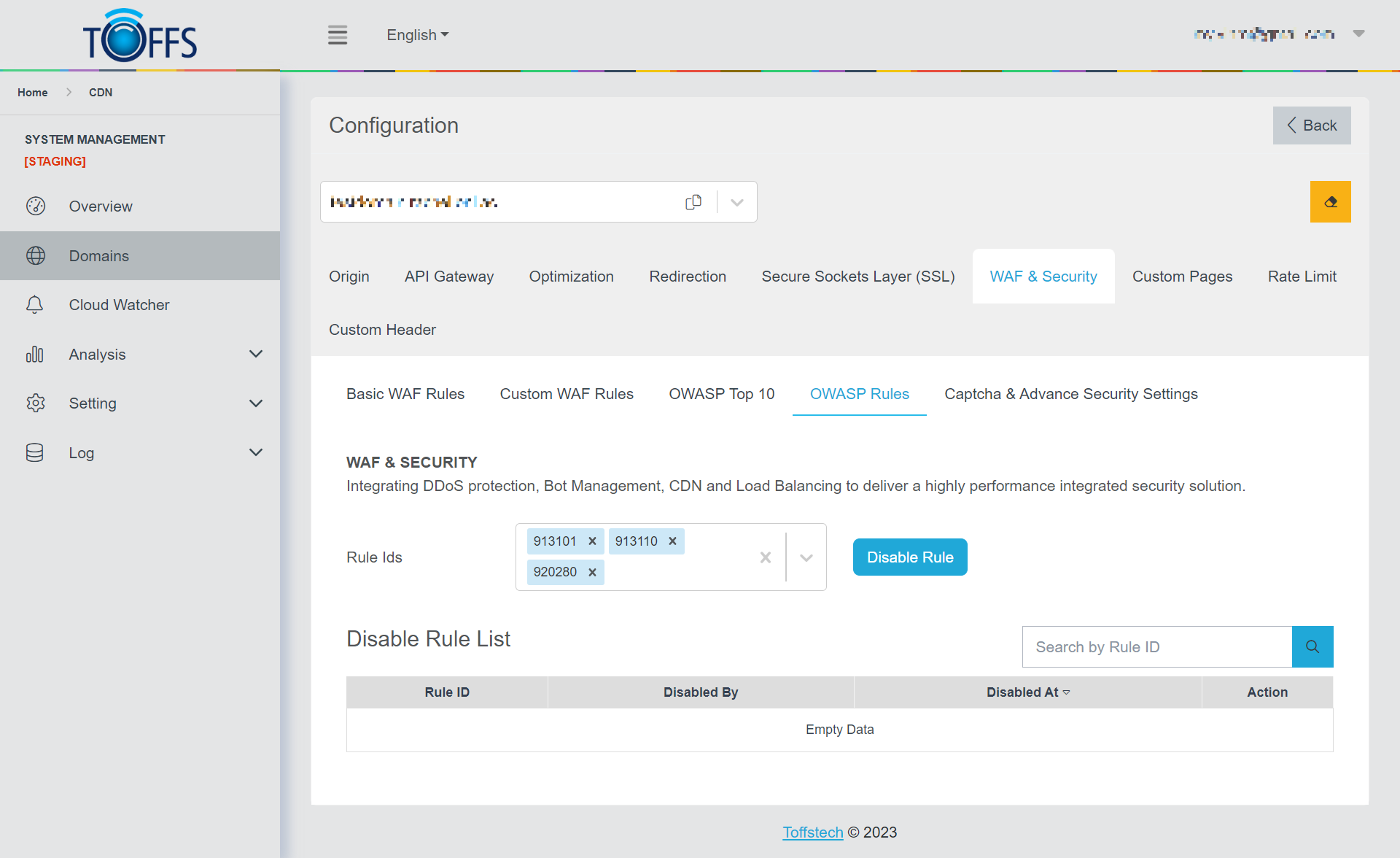The width and height of the screenshot is (1400, 858).
Task: Open the Toffstech footer link
Action: click(x=812, y=832)
